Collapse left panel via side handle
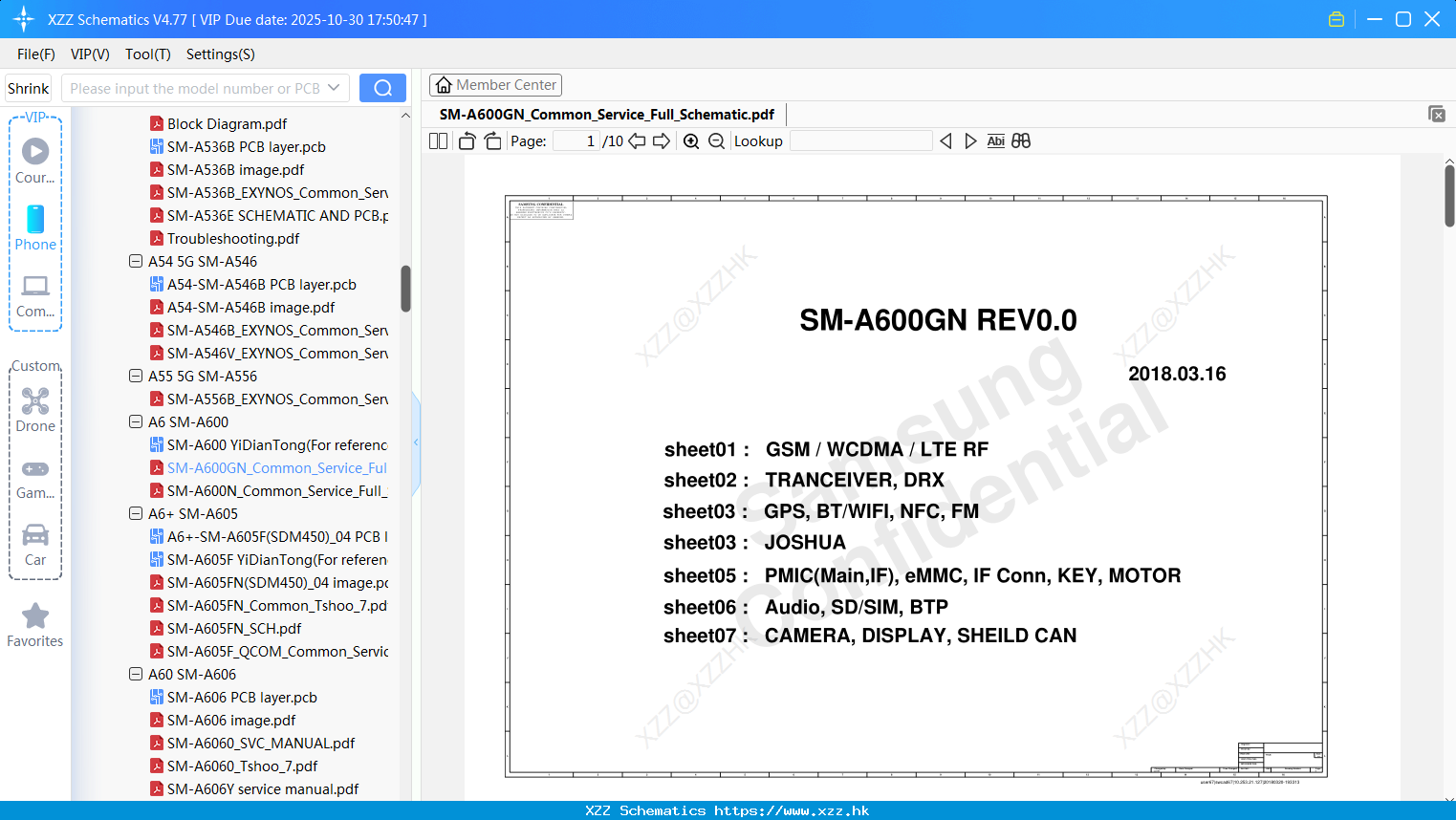This screenshot has width=1456, height=820. pos(416,442)
